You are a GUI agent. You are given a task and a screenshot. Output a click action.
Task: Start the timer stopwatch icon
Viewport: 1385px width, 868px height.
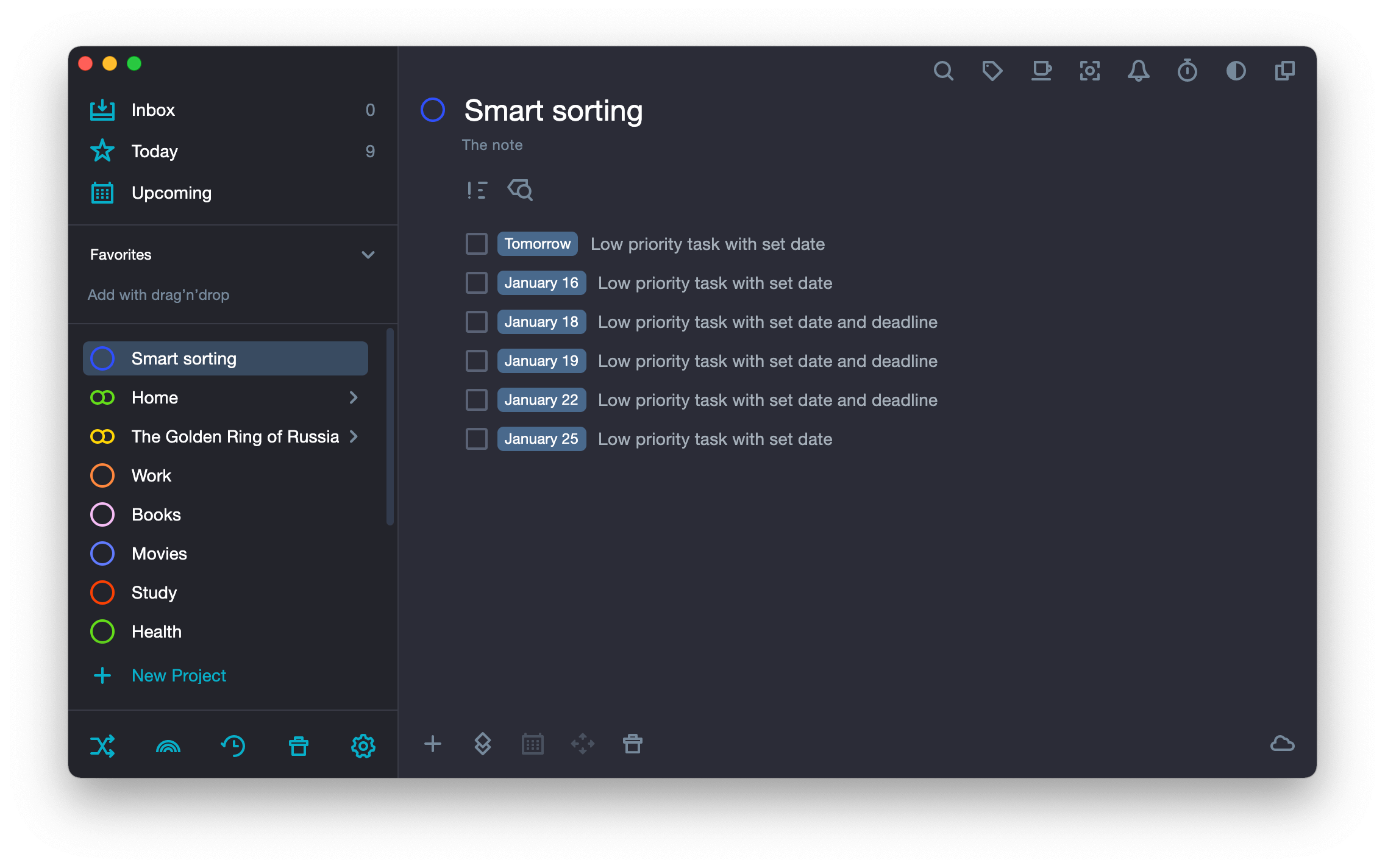tap(1187, 71)
